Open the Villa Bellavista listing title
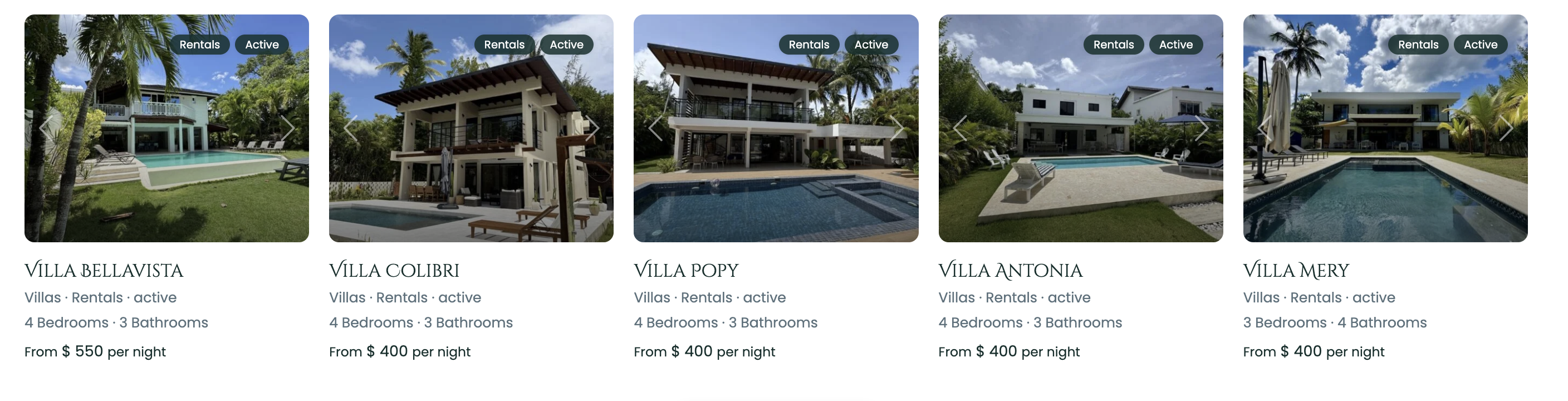The height and width of the screenshot is (401, 1568). click(104, 270)
